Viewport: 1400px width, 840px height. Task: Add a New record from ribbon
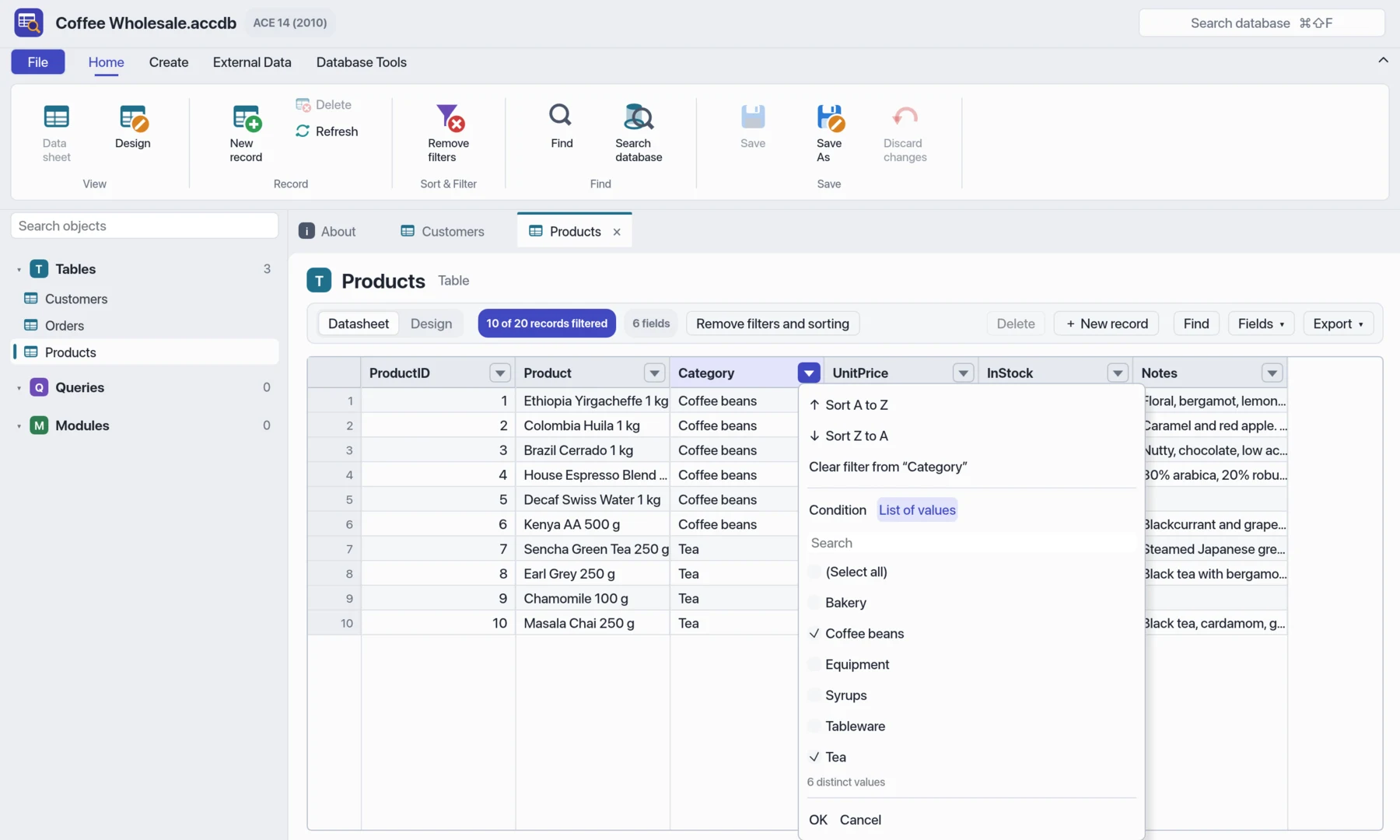click(x=246, y=133)
